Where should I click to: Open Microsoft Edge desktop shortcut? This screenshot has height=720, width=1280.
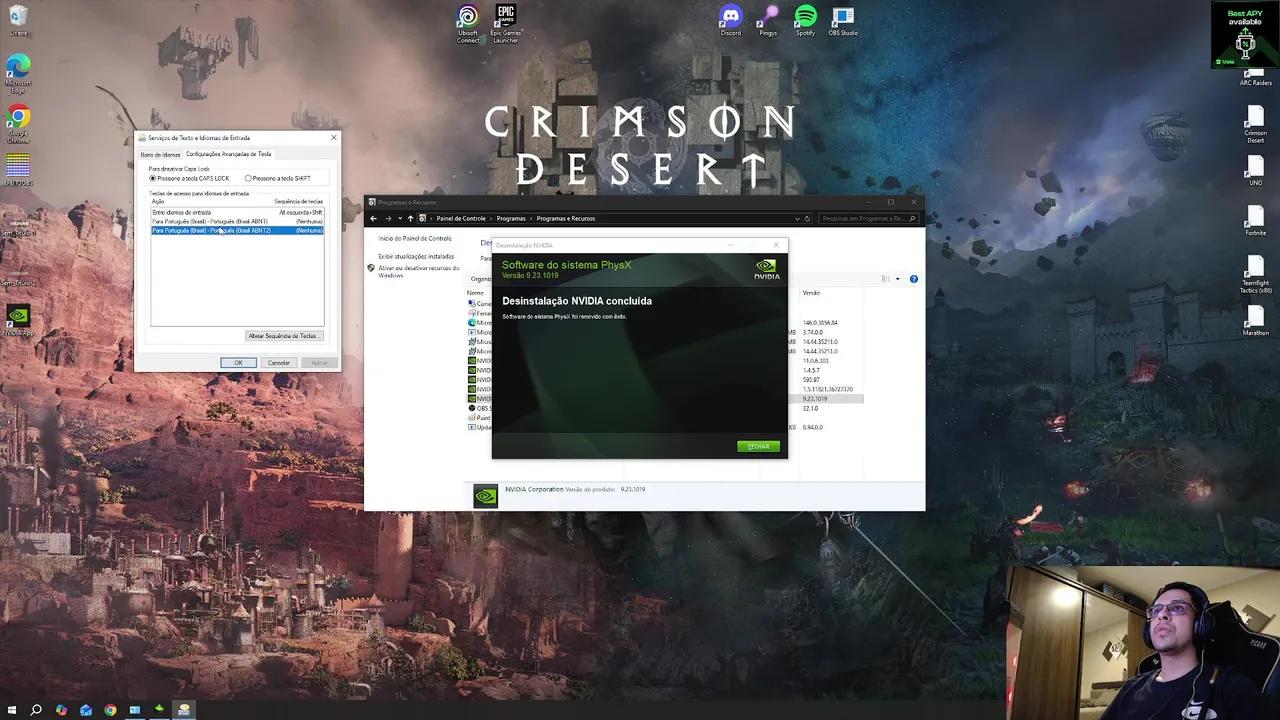19,71
